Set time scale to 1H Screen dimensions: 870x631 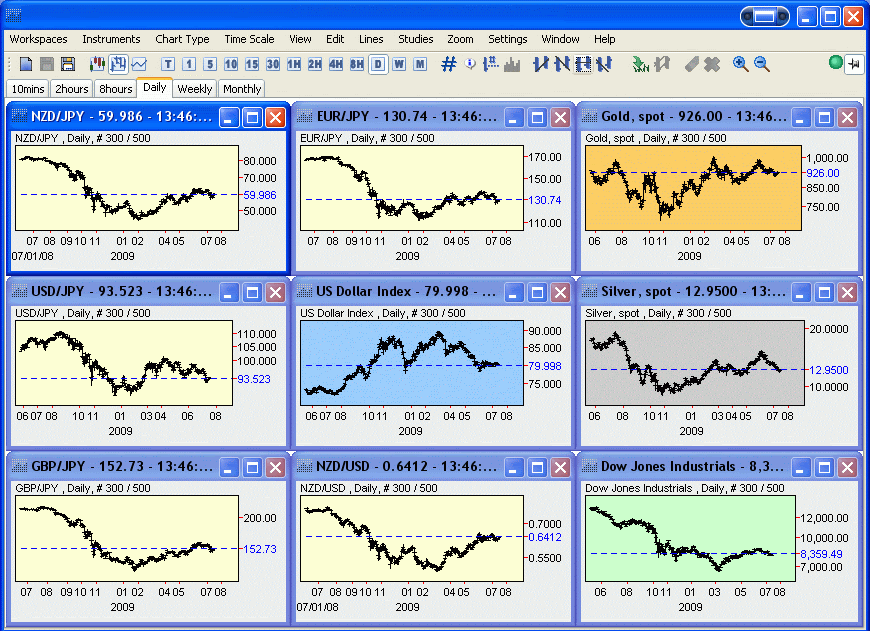point(294,64)
